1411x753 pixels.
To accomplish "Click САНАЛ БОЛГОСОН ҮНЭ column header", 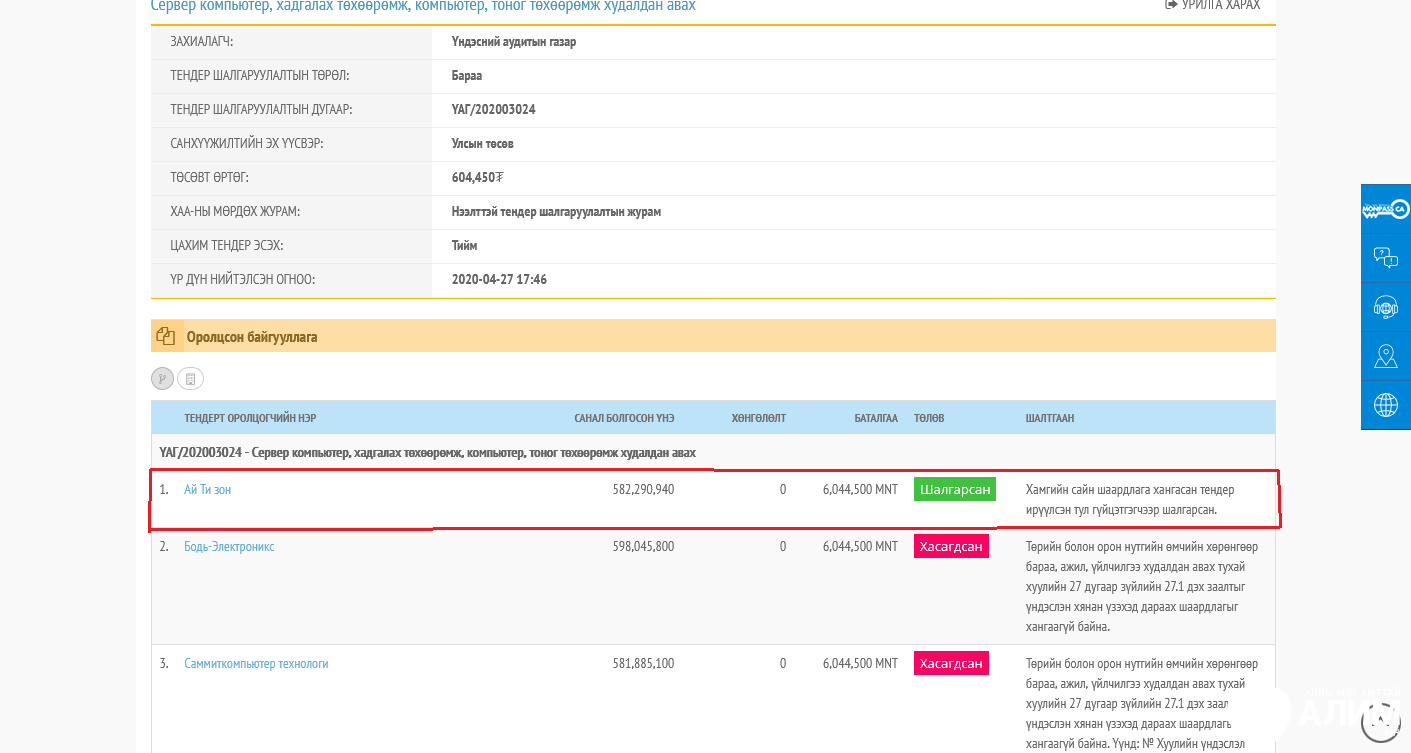I will click(x=624, y=418).
